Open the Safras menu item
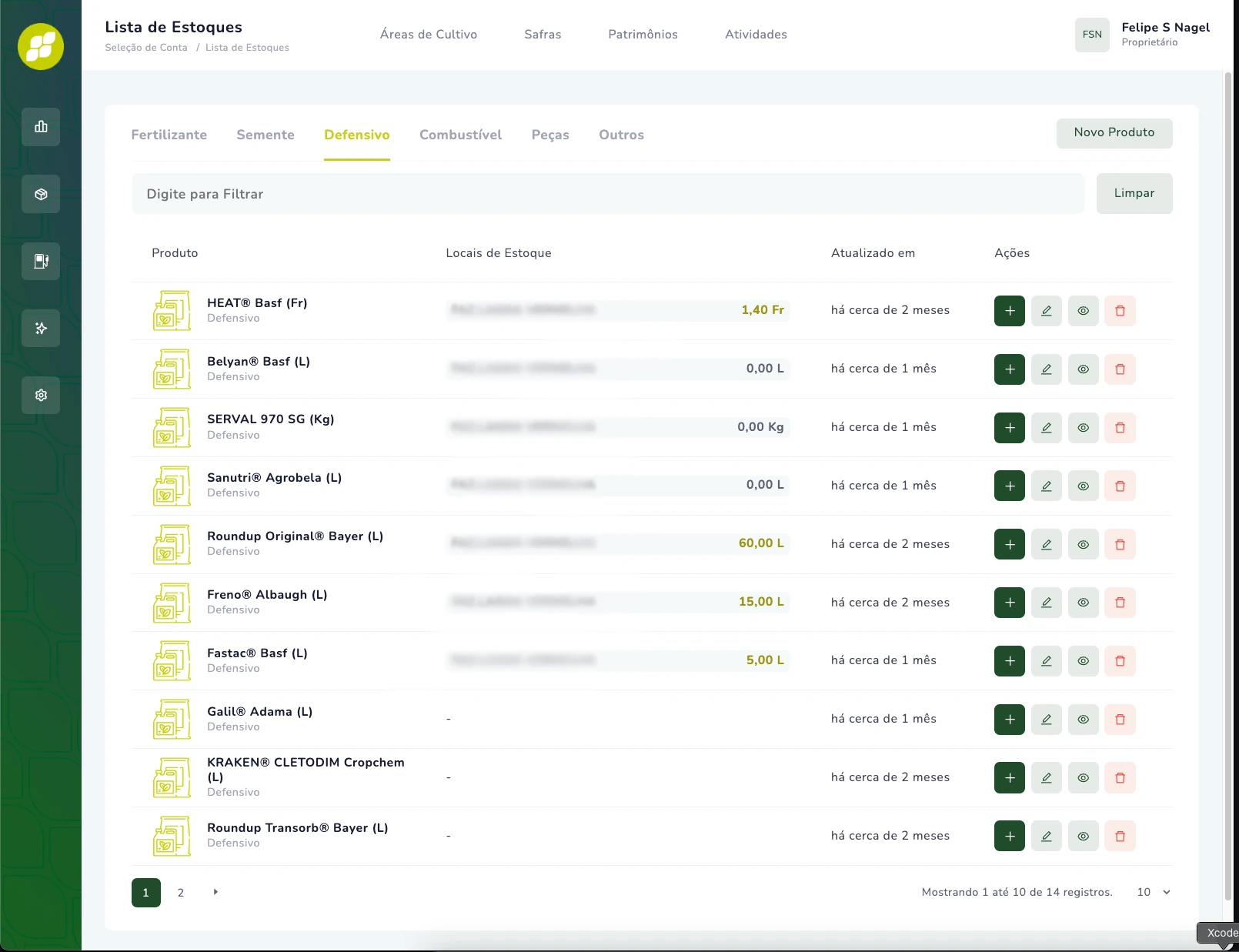The image size is (1239, 952). point(543,35)
